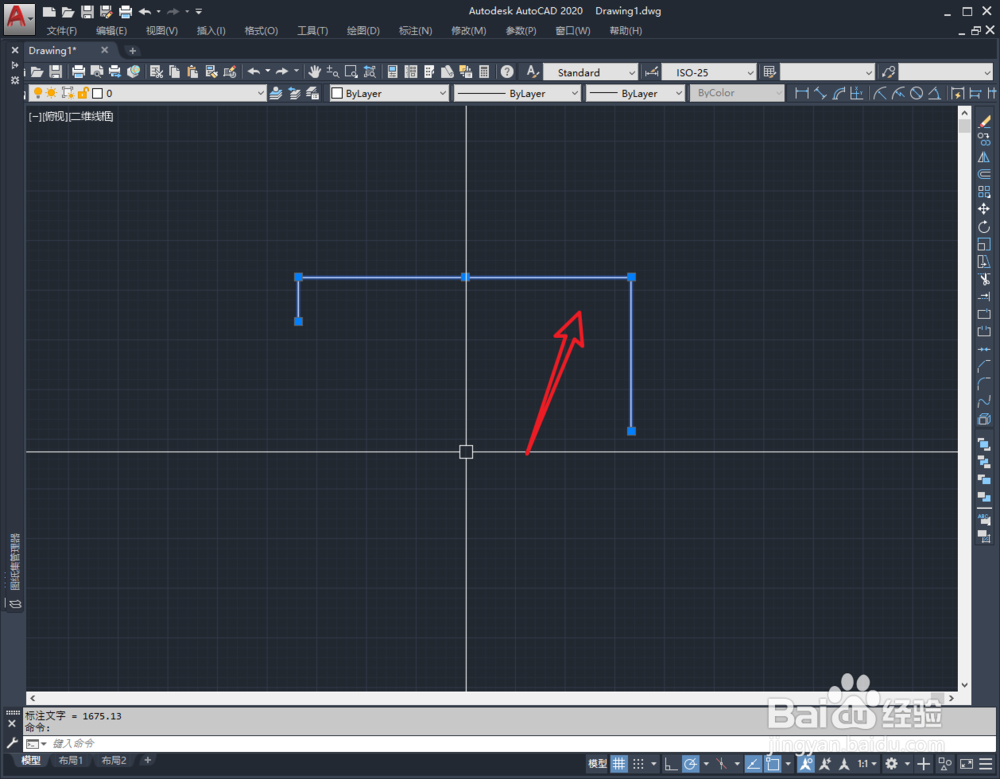Click the customization hamburger icon in status bar

click(x=986, y=764)
